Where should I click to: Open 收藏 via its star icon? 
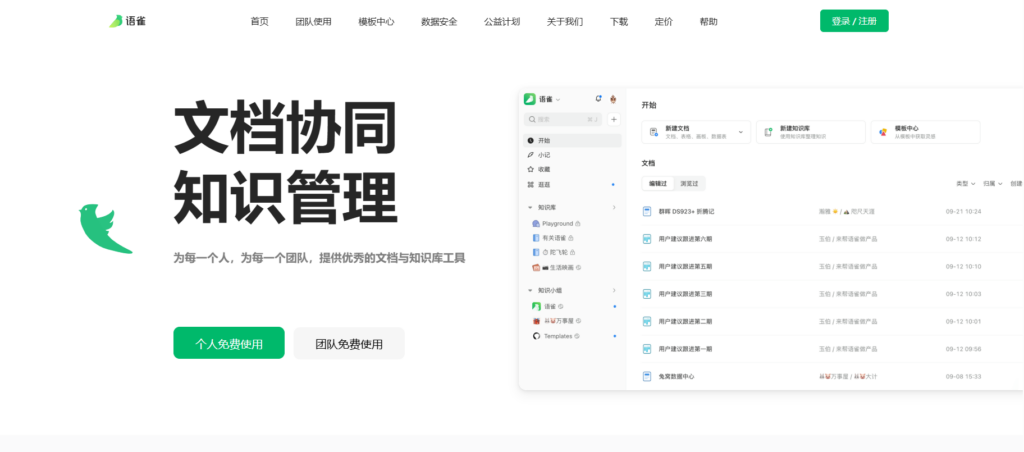click(530, 169)
